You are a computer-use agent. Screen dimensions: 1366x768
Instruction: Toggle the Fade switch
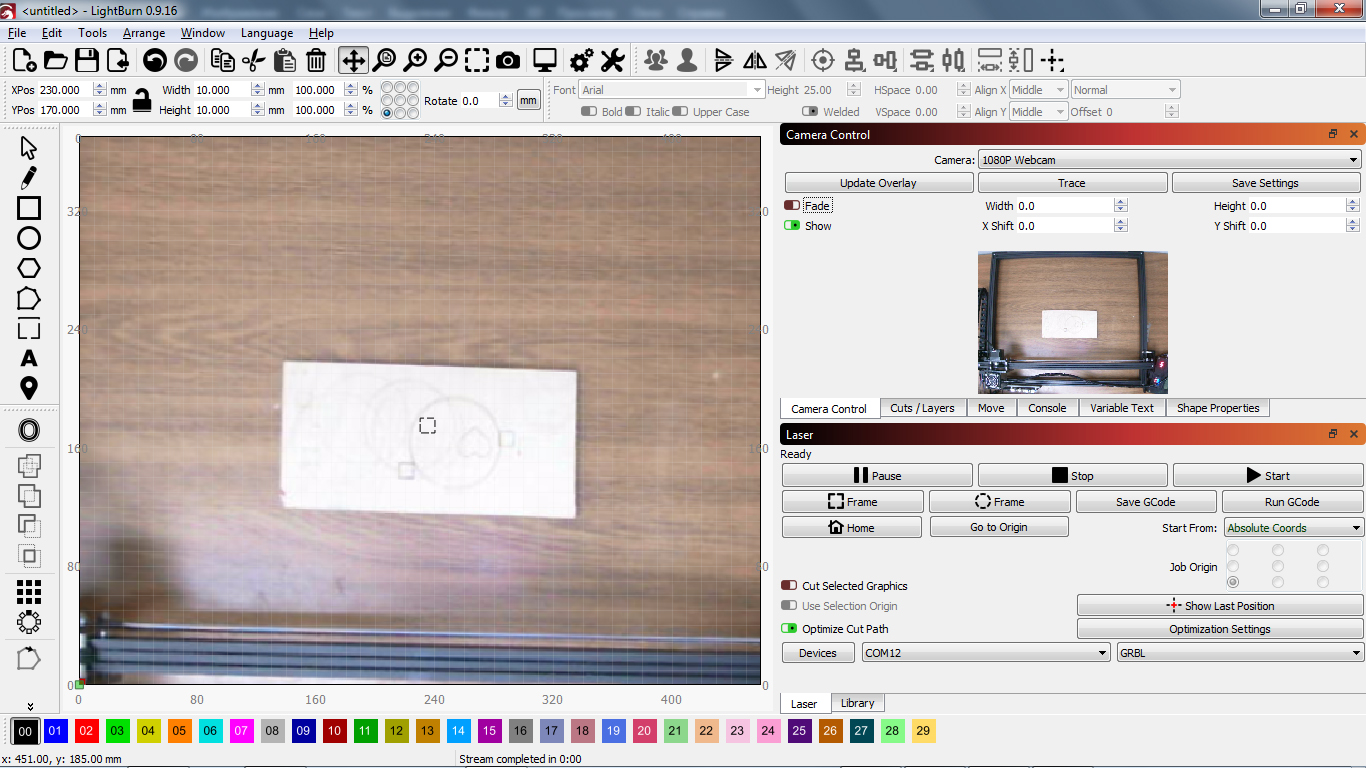click(791, 206)
